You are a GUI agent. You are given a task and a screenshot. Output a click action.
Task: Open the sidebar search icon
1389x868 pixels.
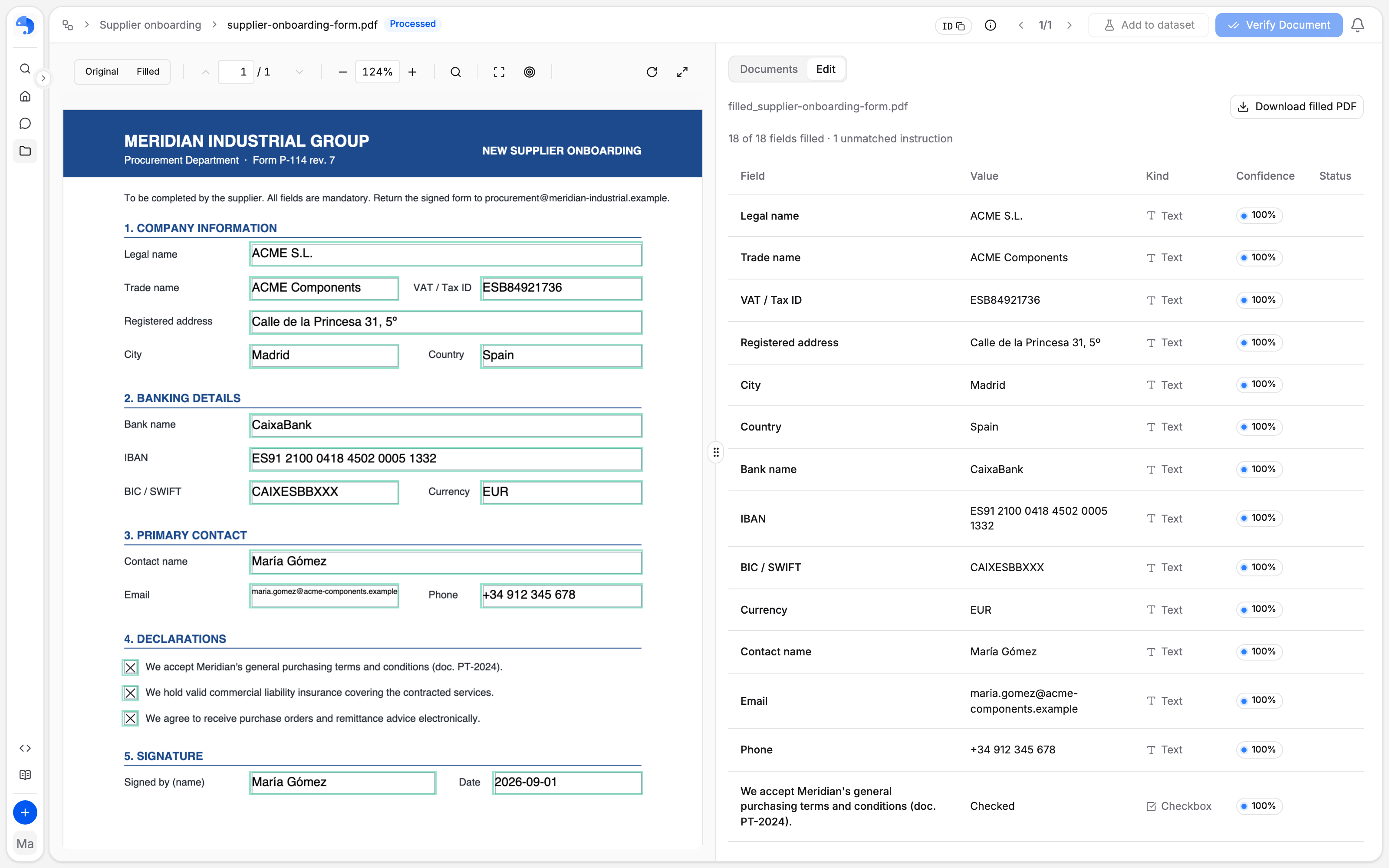pos(25,69)
